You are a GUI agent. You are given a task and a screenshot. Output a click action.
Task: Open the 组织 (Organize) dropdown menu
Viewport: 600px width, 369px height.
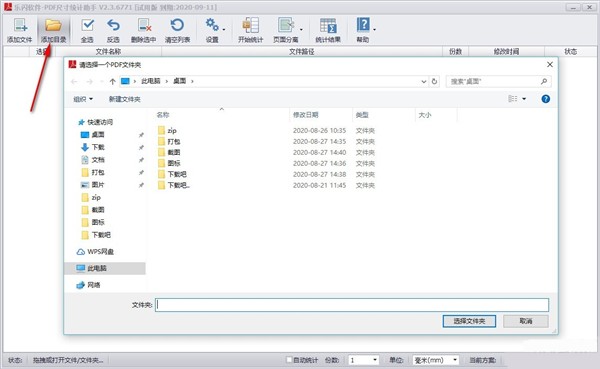pos(83,99)
